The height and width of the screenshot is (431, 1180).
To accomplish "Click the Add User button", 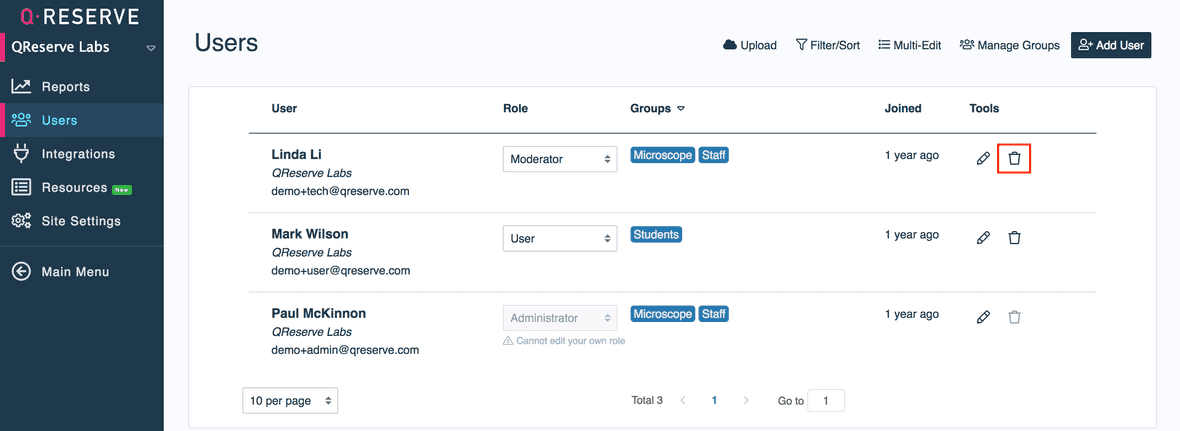I will click(x=1110, y=45).
